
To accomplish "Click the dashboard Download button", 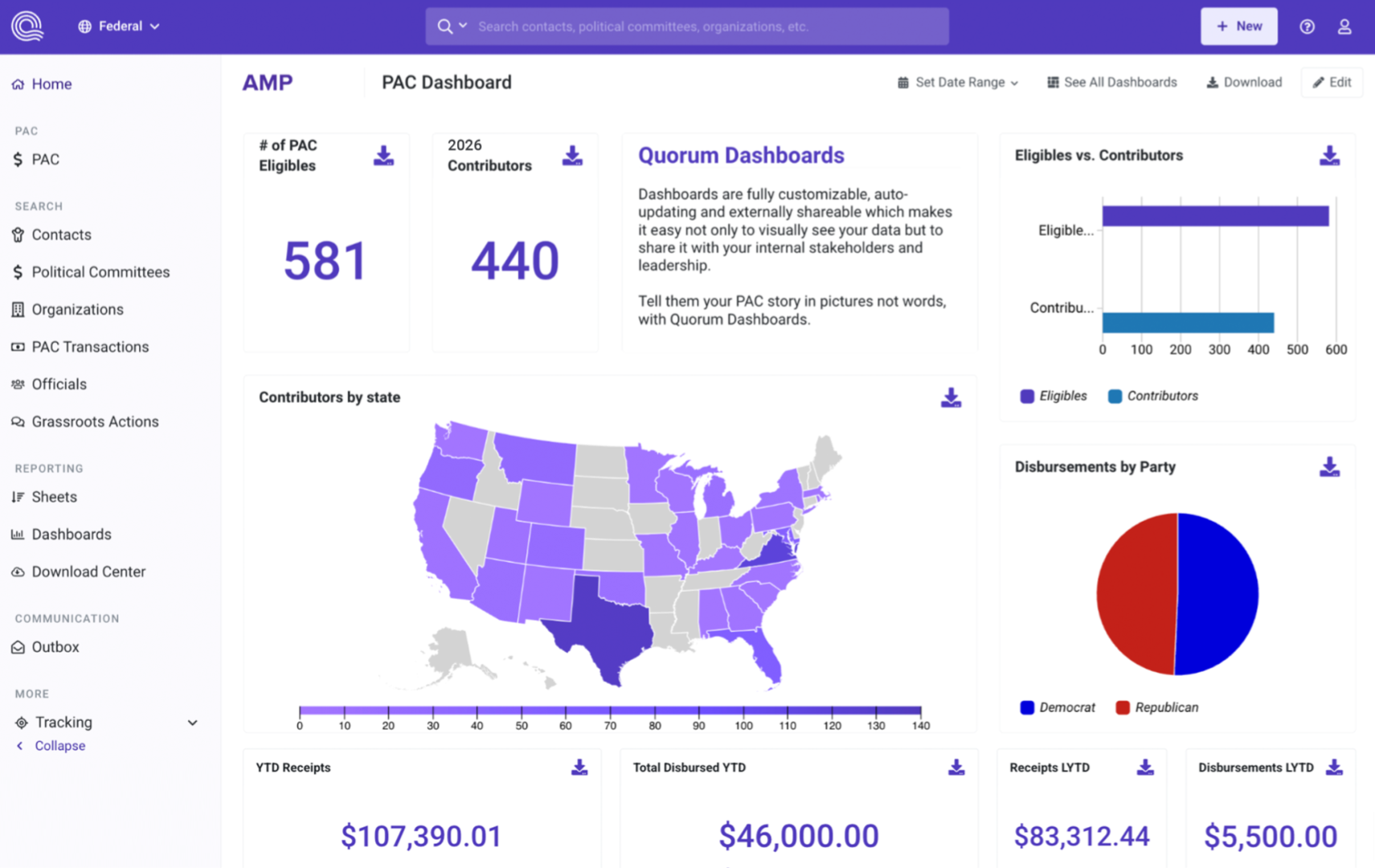I will pyautogui.click(x=1244, y=83).
